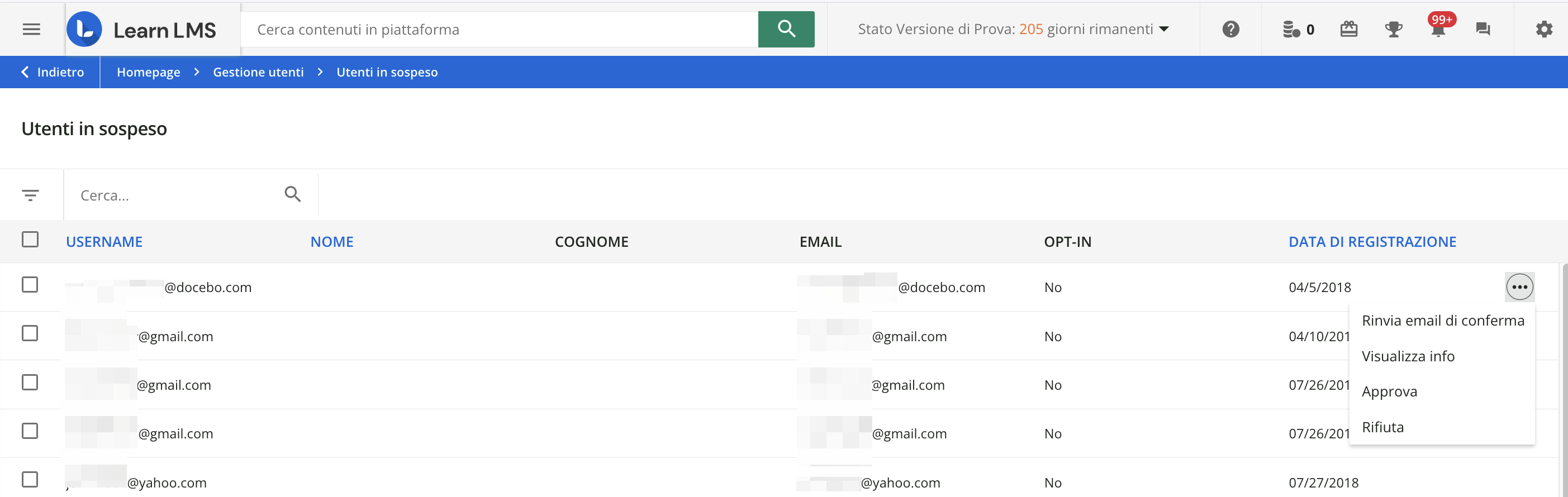View notifications bell with 99+ badge

click(x=1438, y=29)
